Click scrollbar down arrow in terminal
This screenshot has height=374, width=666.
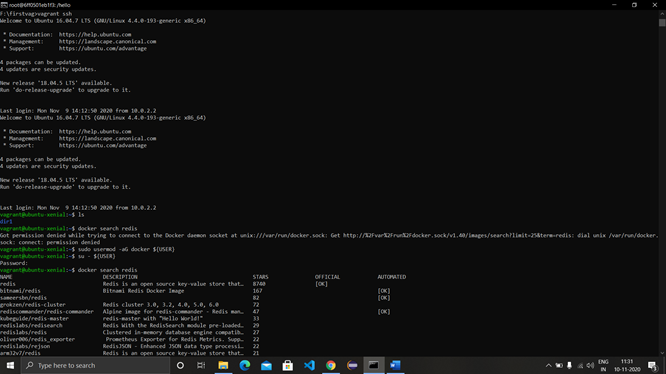[x=662, y=353]
